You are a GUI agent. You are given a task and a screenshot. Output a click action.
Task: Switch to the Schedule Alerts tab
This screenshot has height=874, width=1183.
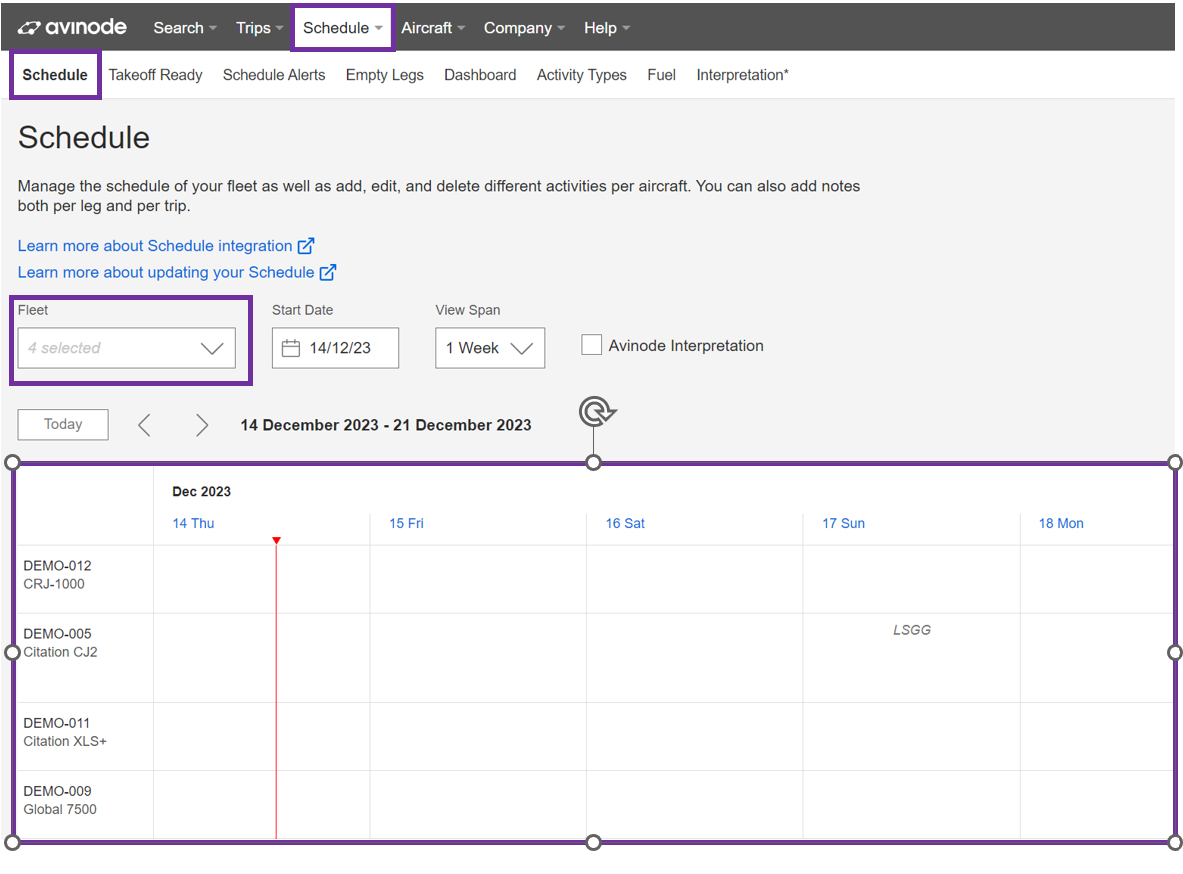pyautogui.click(x=274, y=75)
